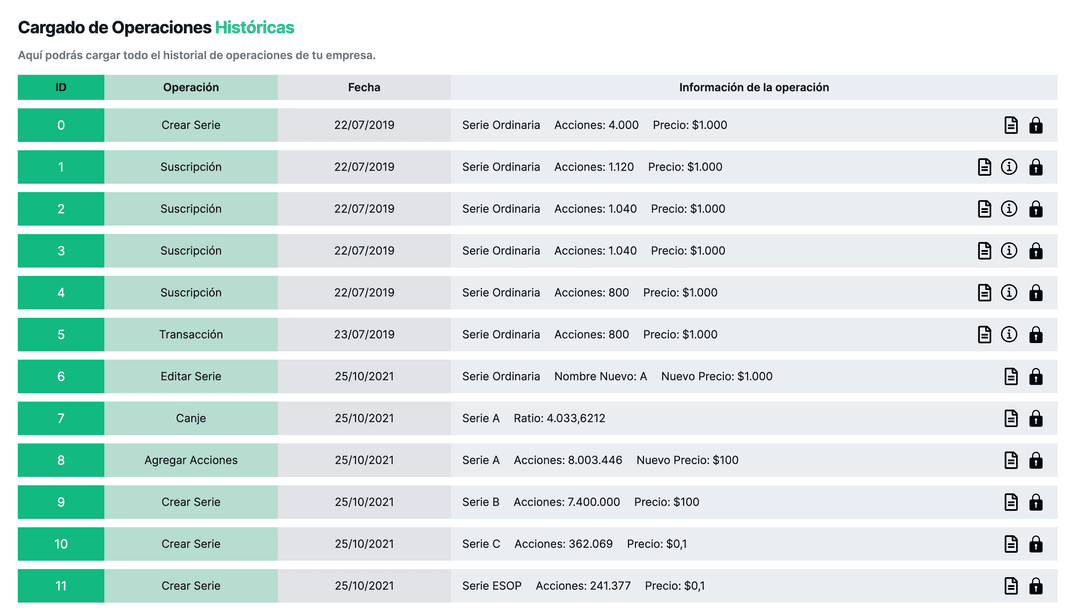Open document icon for row 0 Crear Serie
Viewport: 1080px width, 608px height.
tap(1011, 125)
